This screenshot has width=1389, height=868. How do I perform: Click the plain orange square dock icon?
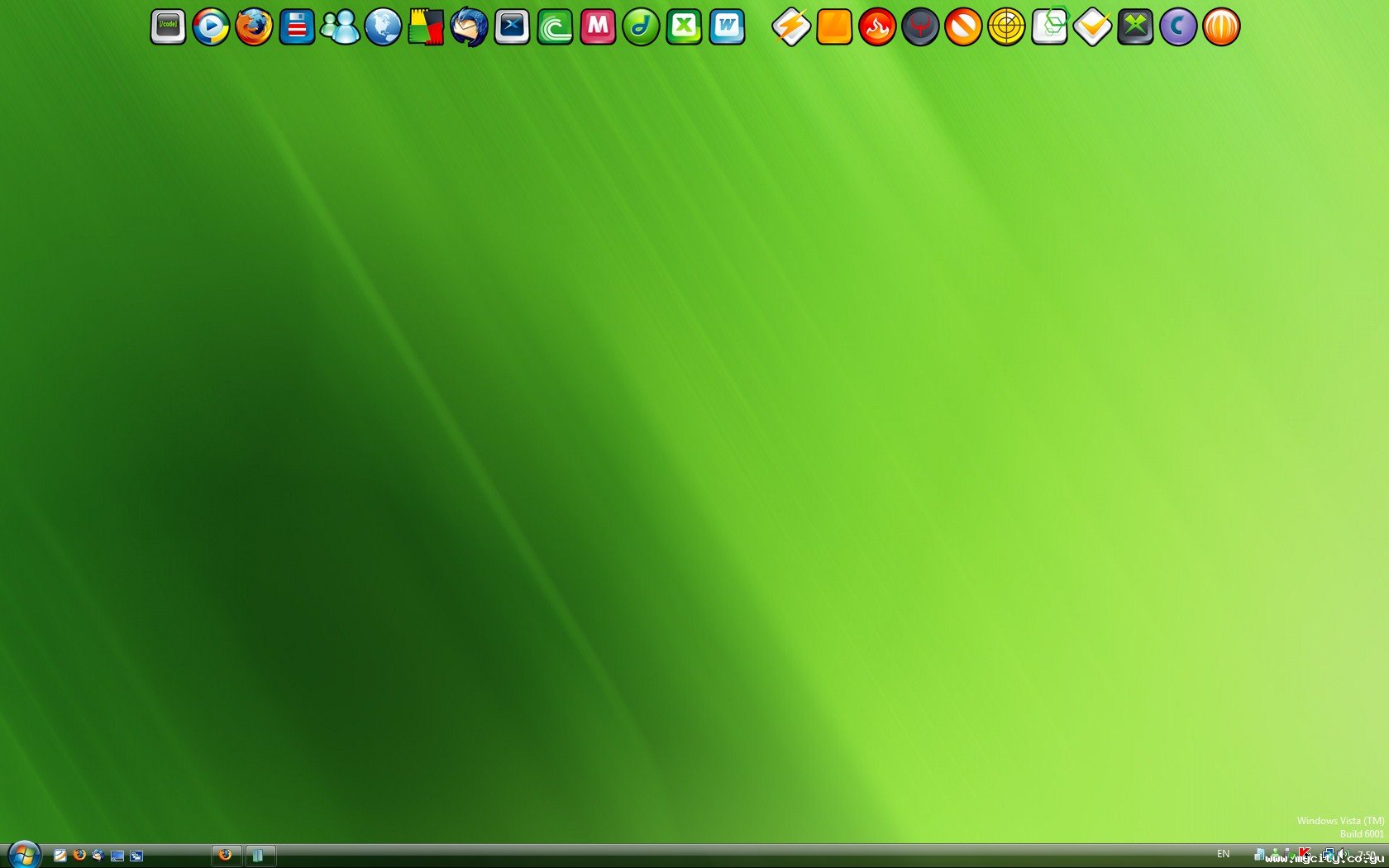coord(834,26)
